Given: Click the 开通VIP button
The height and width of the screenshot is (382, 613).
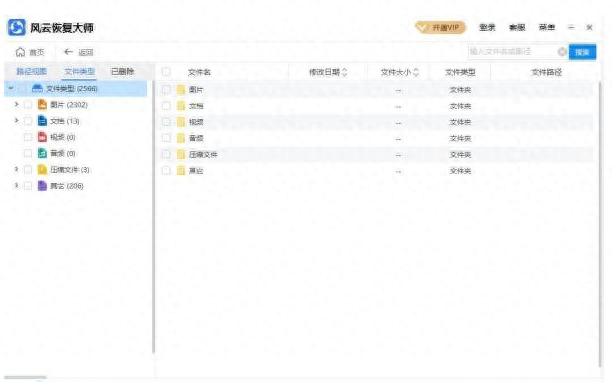Looking at the screenshot, I should (441, 27).
